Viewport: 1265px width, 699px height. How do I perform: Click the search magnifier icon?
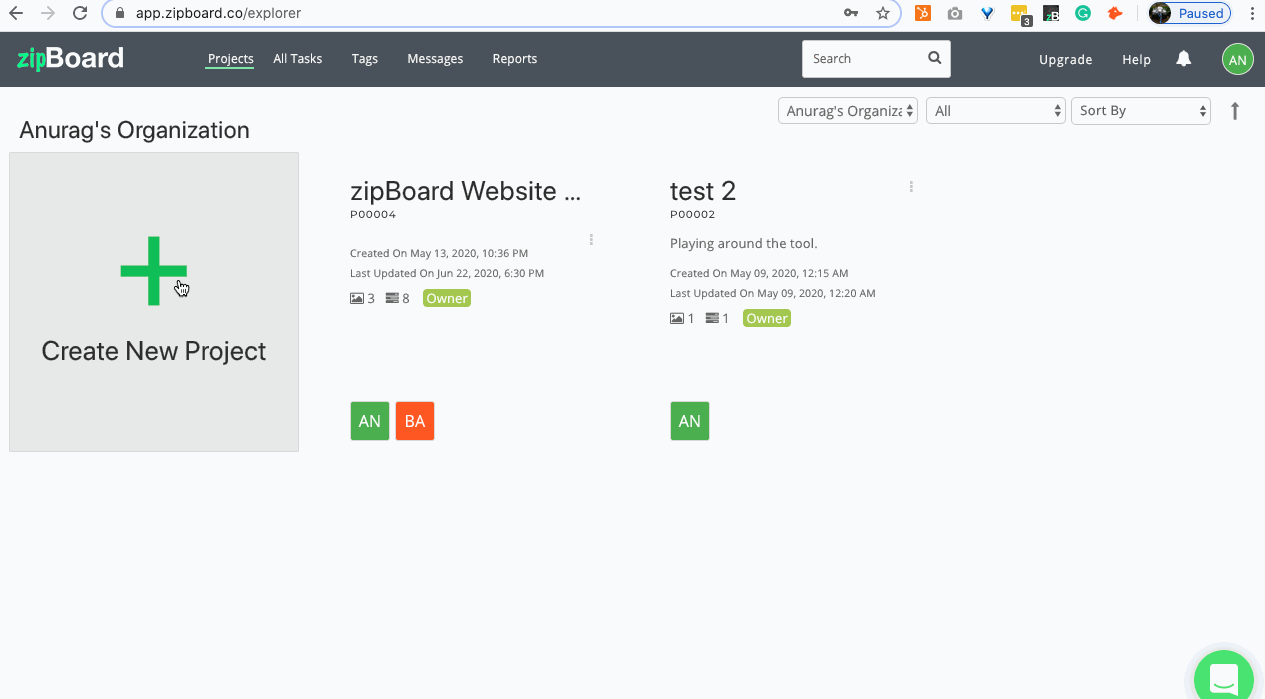[935, 58]
